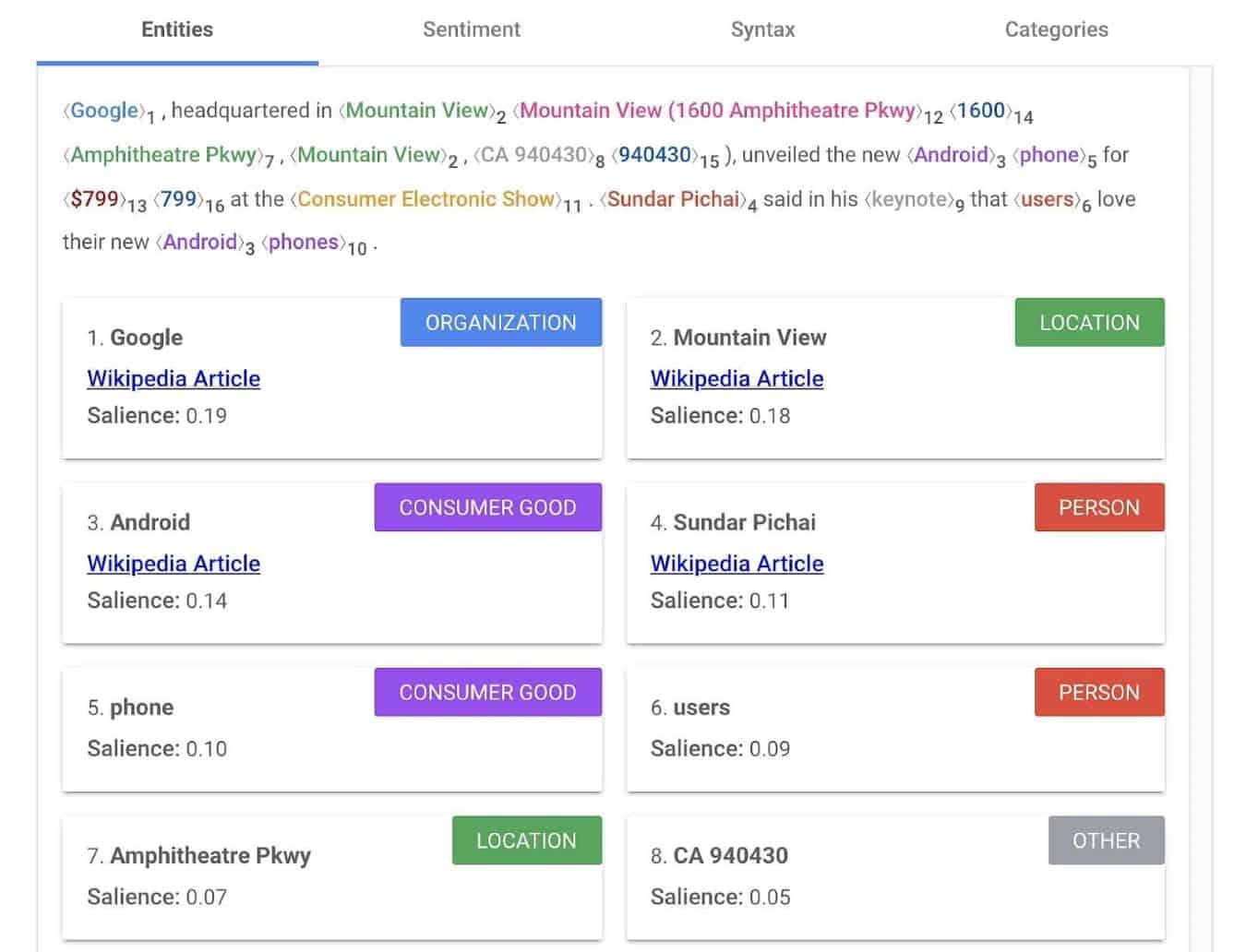Visit Sundar Pichai's Wikipedia Article link

[x=737, y=564]
